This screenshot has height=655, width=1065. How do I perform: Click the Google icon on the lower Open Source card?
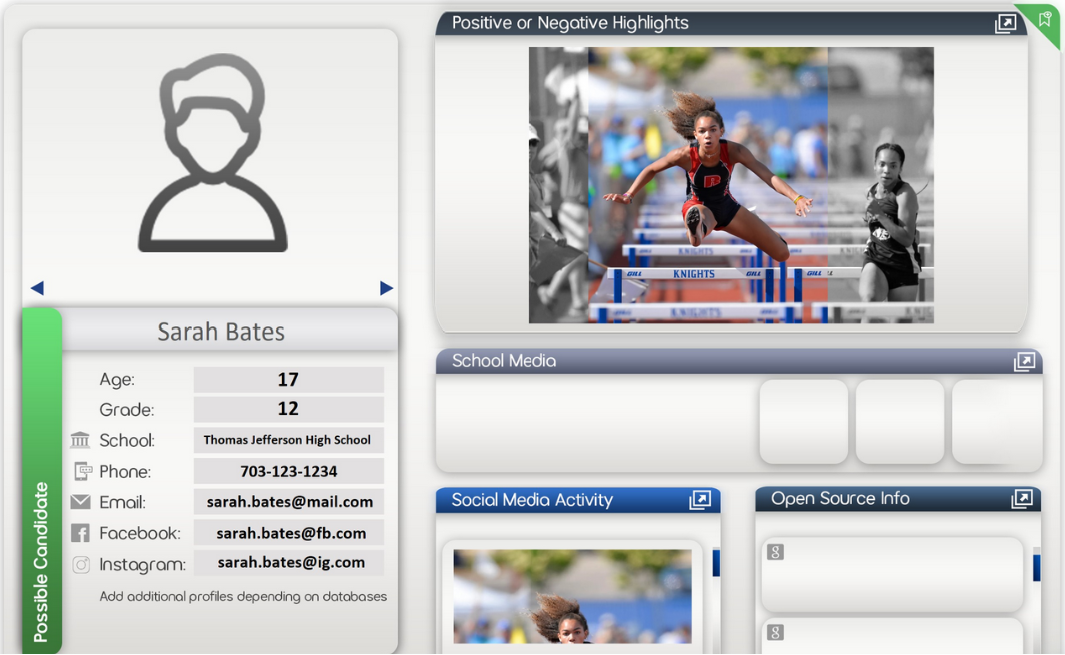[775, 633]
